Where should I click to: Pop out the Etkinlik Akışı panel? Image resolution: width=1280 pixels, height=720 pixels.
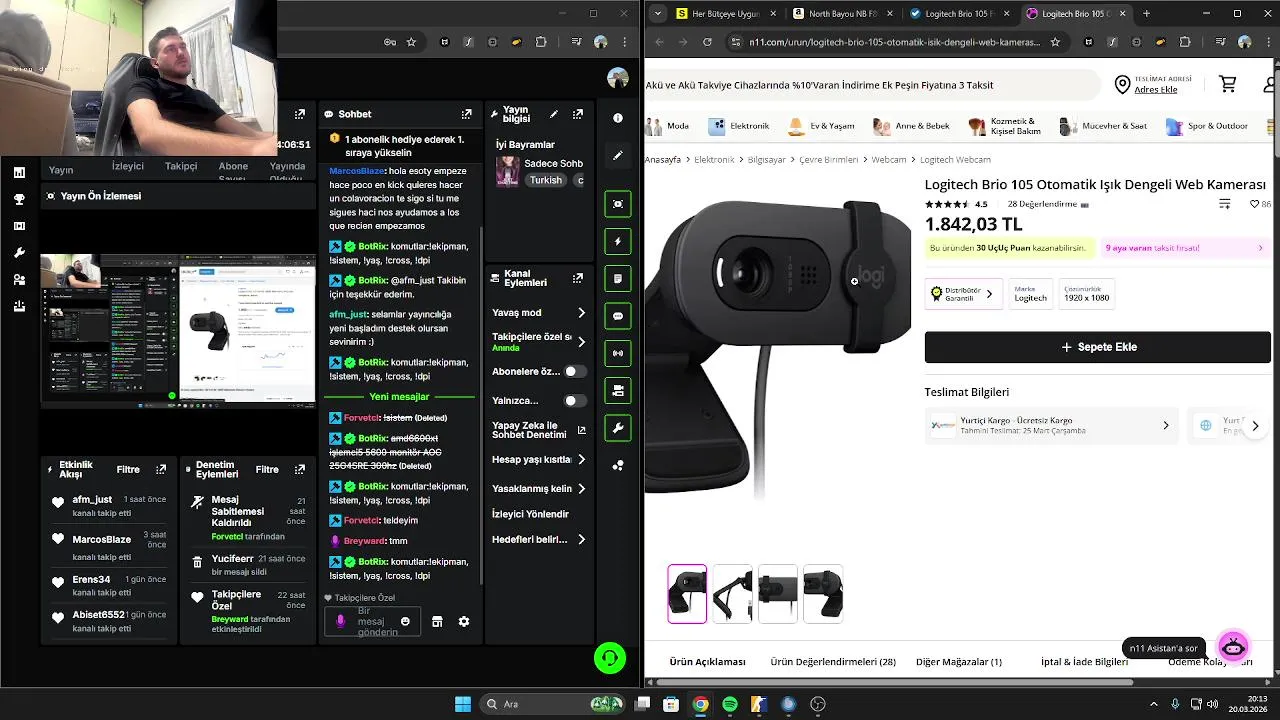[x=161, y=469]
